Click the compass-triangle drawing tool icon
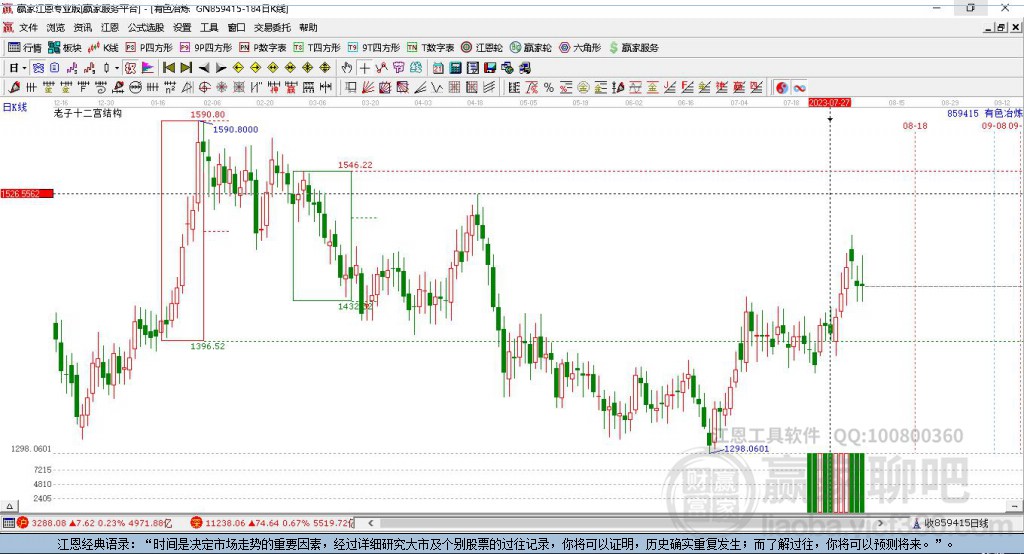This screenshot has height=554, width=1024. click(187, 88)
